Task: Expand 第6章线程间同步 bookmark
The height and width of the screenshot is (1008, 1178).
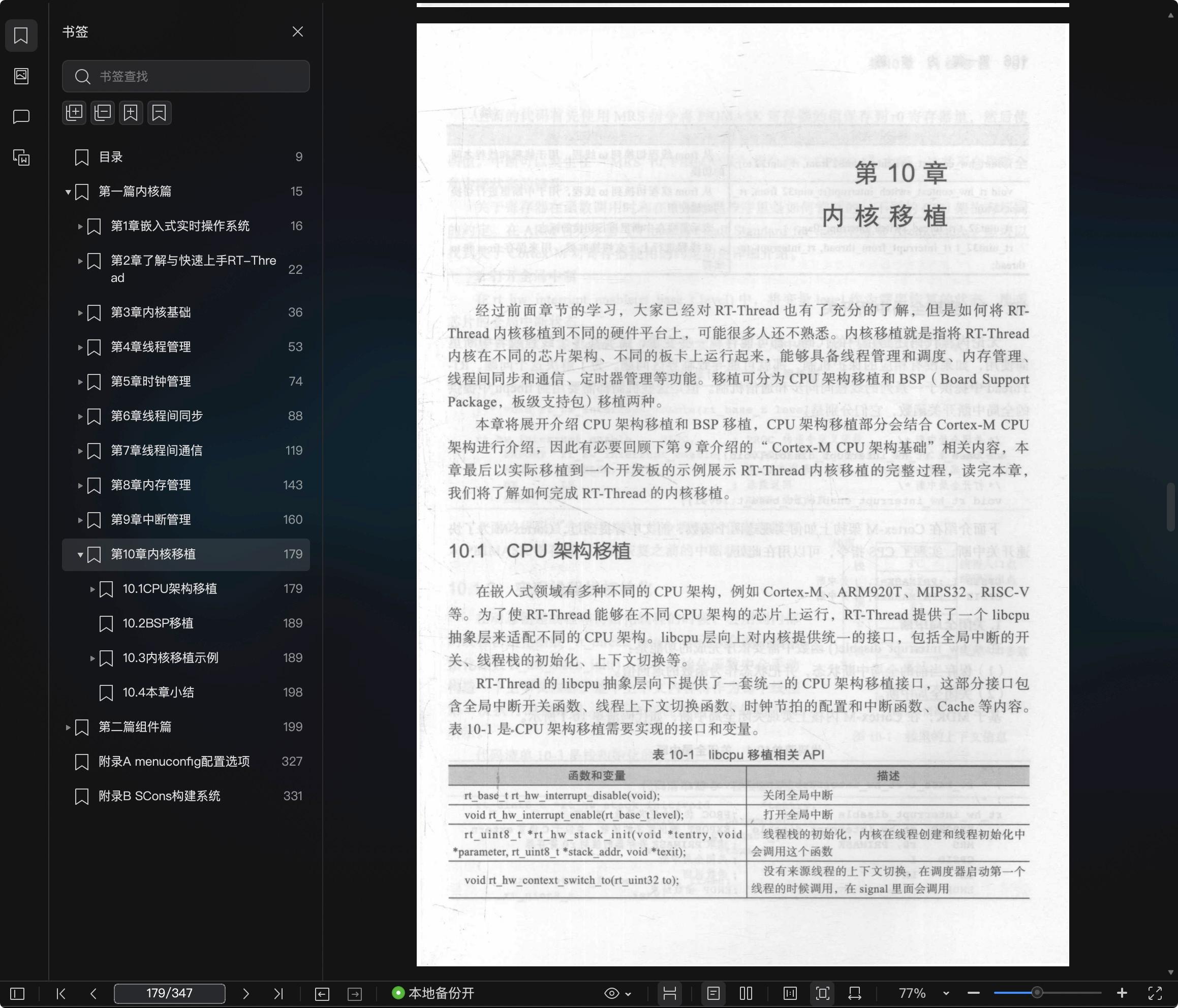Action: click(80, 417)
